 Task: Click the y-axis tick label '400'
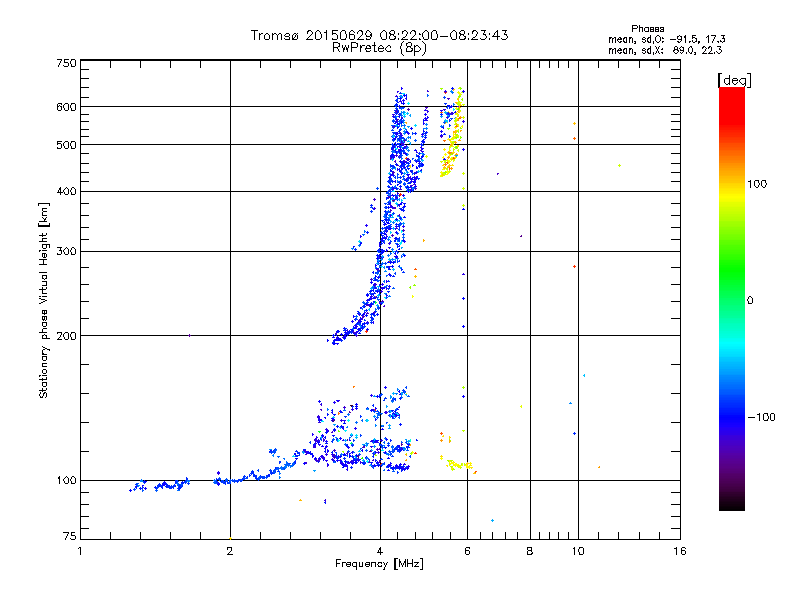click(x=66, y=192)
